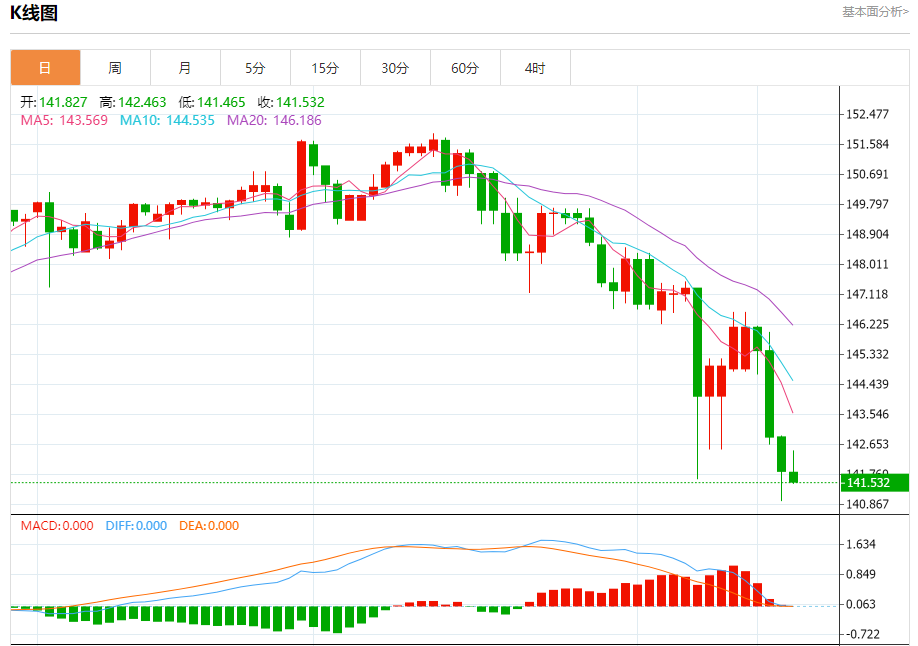
Task: Open the 5分 interval tab
Action: coord(255,68)
